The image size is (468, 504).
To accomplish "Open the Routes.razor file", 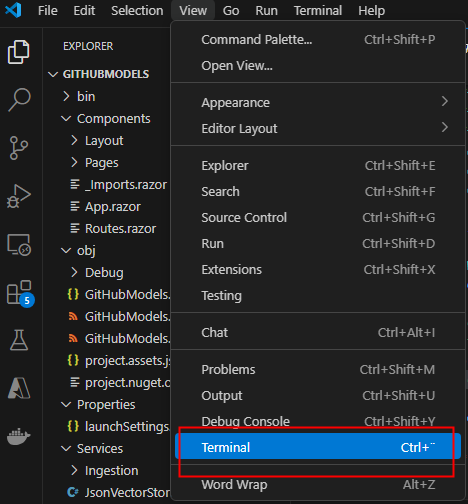I will [x=120, y=229].
